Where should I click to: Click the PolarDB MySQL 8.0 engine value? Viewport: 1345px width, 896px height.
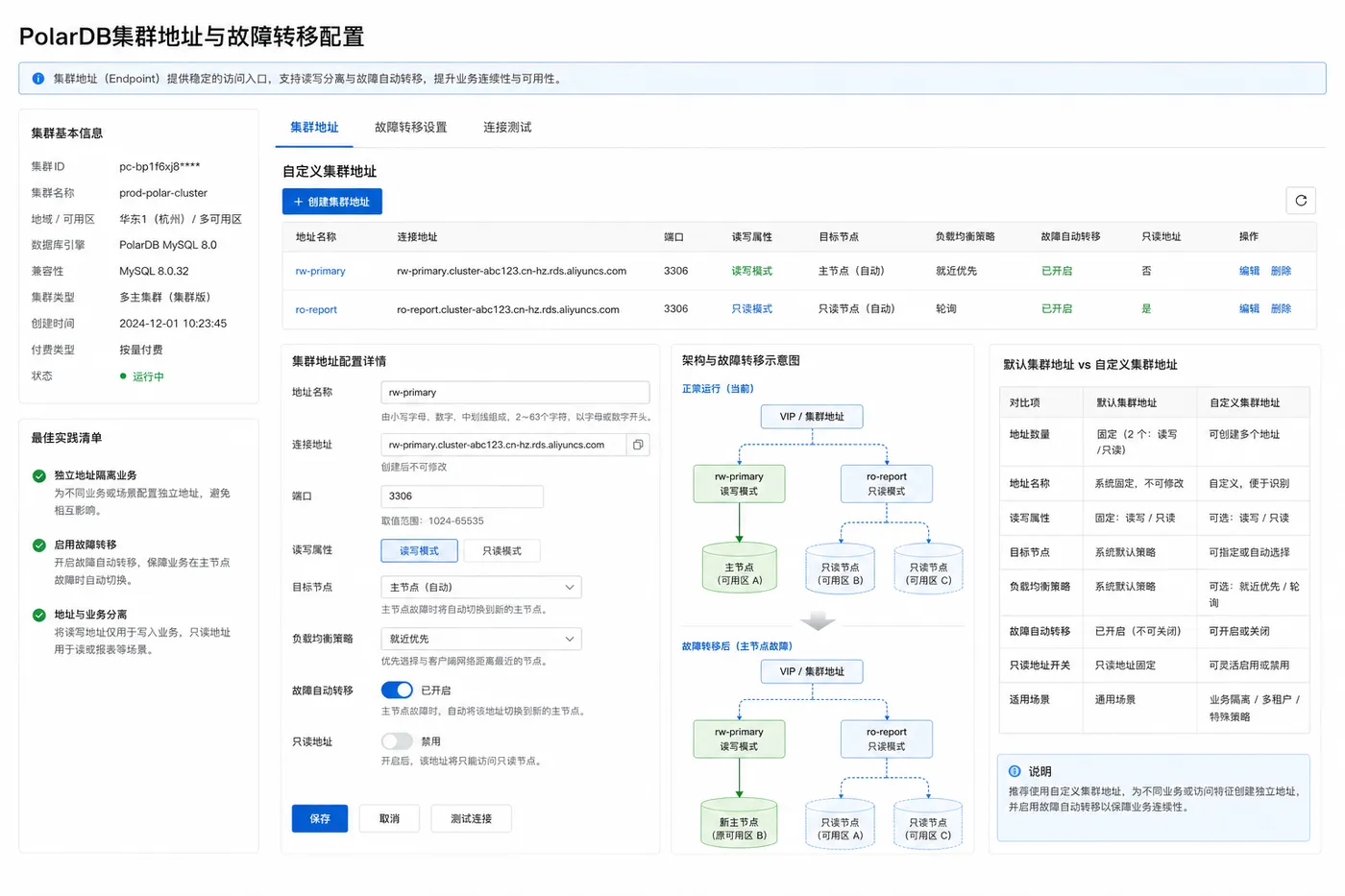tap(168, 245)
